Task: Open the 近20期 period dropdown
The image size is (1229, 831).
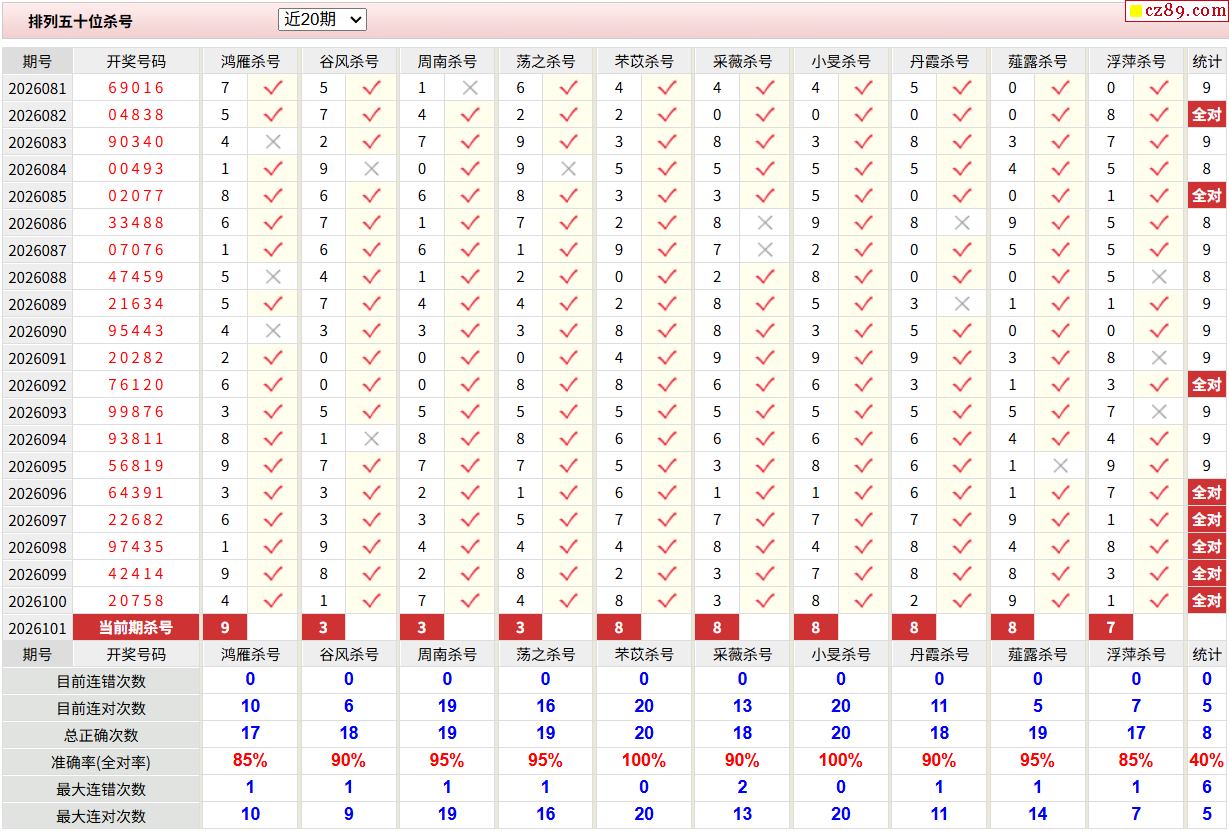Action: pos(322,19)
